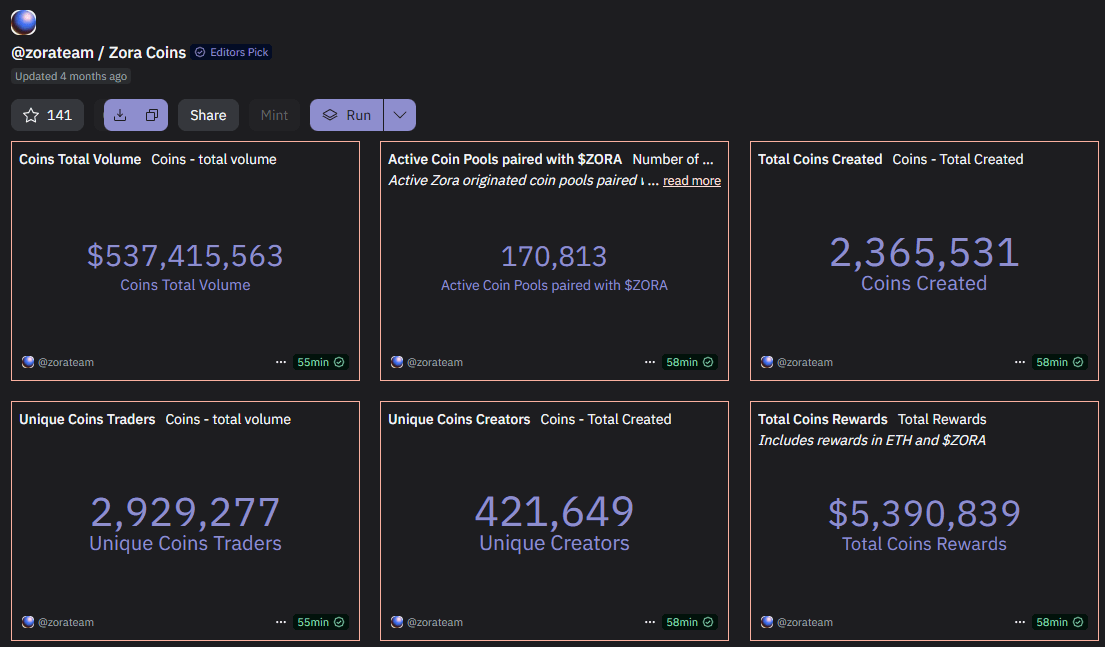Image resolution: width=1105 pixels, height=647 pixels.
Task: Open Total Coins Rewards card title
Action: tap(822, 419)
